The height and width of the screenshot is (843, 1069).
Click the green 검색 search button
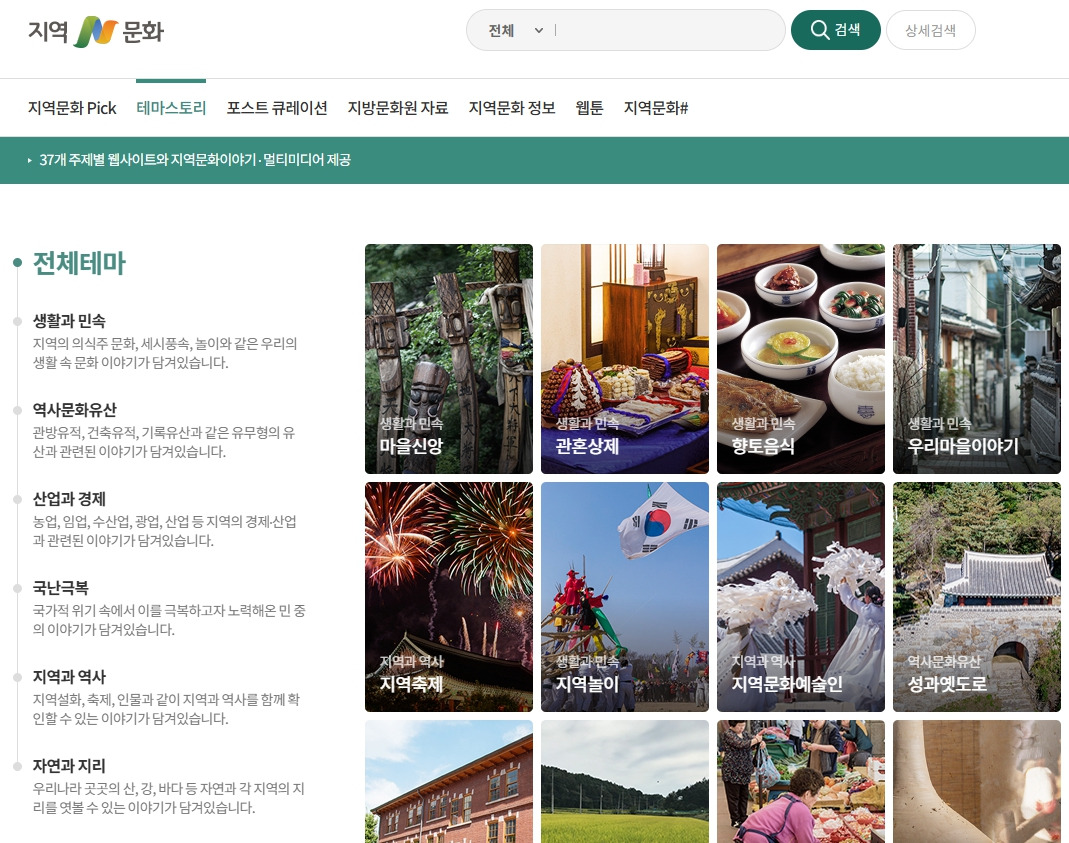tap(835, 30)
